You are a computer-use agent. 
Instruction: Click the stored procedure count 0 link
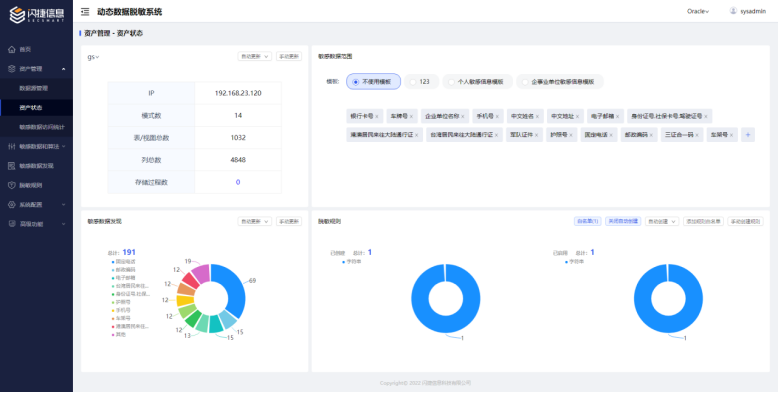click(x=238, y=182)
